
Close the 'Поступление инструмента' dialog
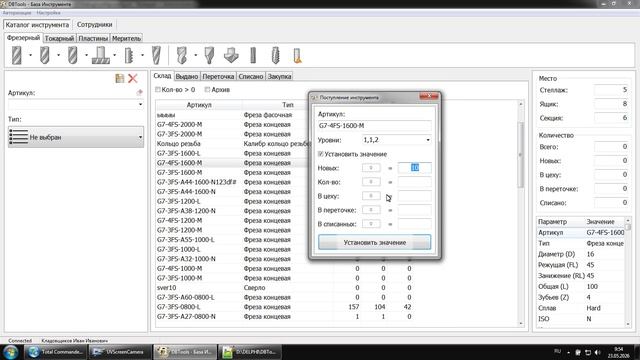tap(429, 96)
